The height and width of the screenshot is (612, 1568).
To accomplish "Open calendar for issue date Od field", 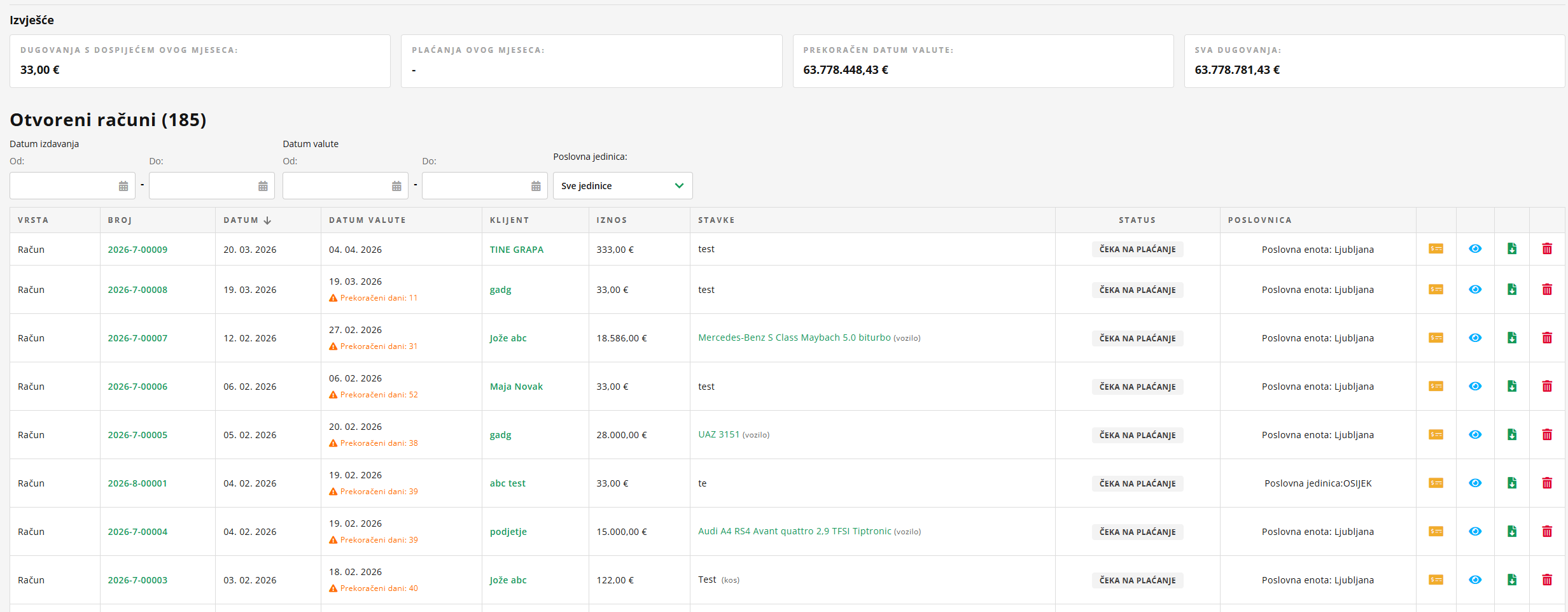I will (x=123, y=186).
